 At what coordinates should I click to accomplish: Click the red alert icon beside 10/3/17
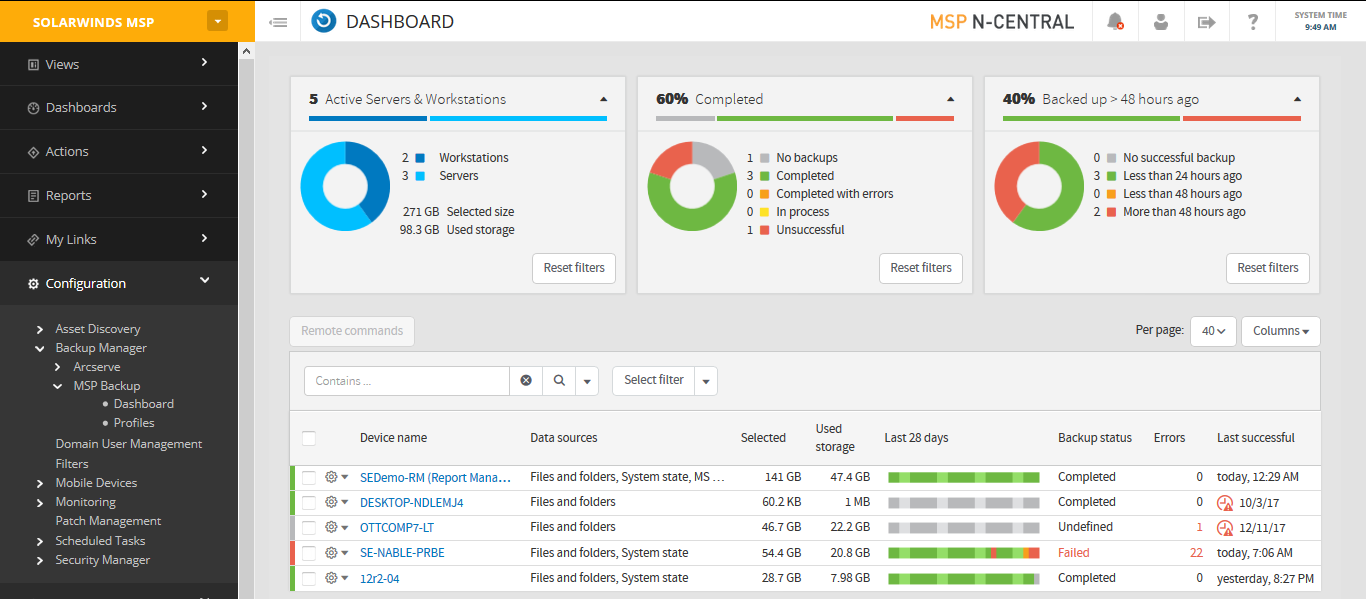click(x=1226, y=502)
